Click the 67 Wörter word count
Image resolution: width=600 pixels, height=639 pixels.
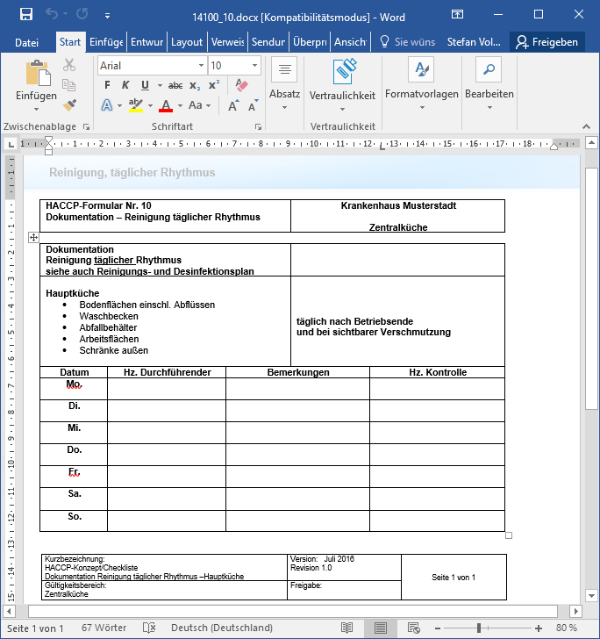[x=102, y=628]
